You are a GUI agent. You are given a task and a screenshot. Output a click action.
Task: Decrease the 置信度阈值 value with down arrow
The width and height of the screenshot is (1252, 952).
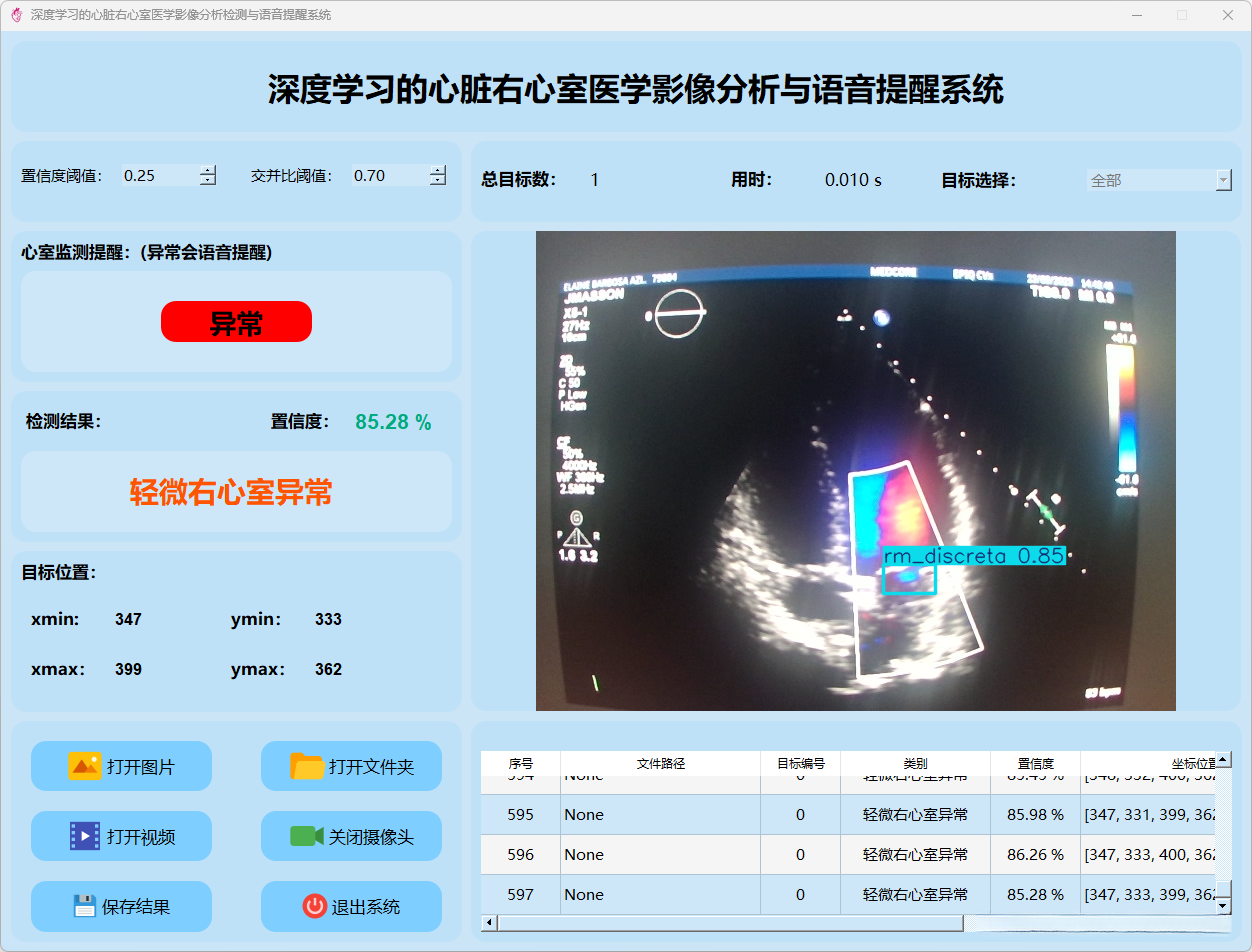pyautogui.click(x=208, y=181)
